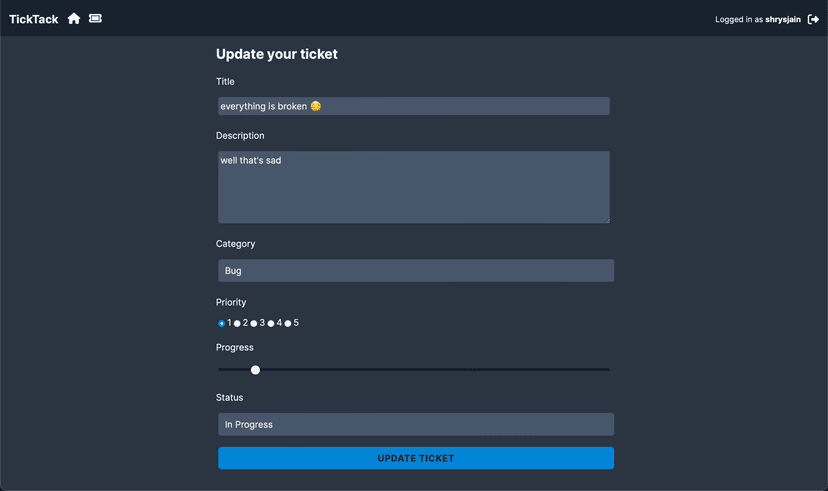Go to the home page icon
Viewport: 828px width, 491px height.
click(x=74, y=19)
